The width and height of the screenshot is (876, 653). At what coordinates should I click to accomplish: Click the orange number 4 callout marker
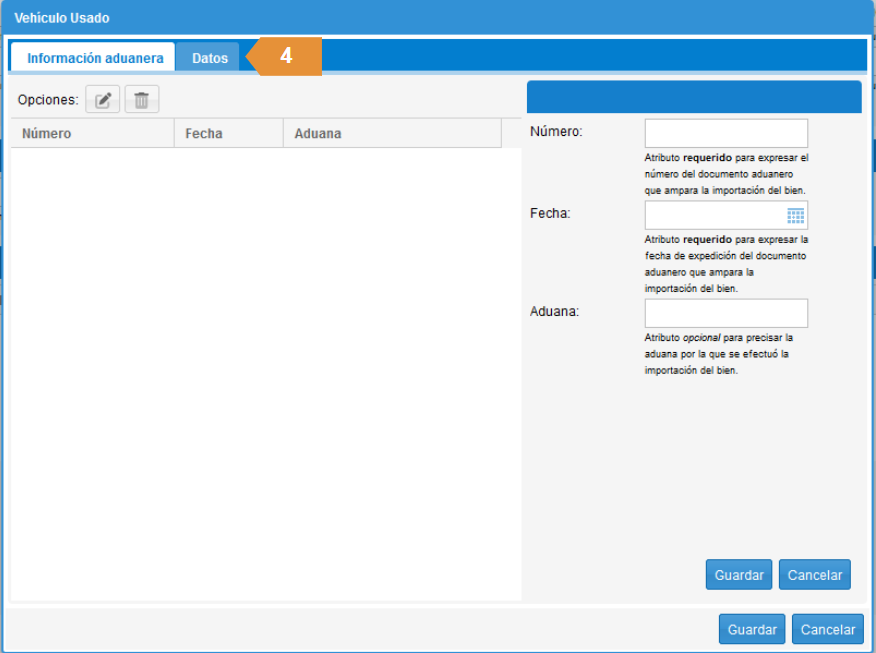tap(286, 57)
